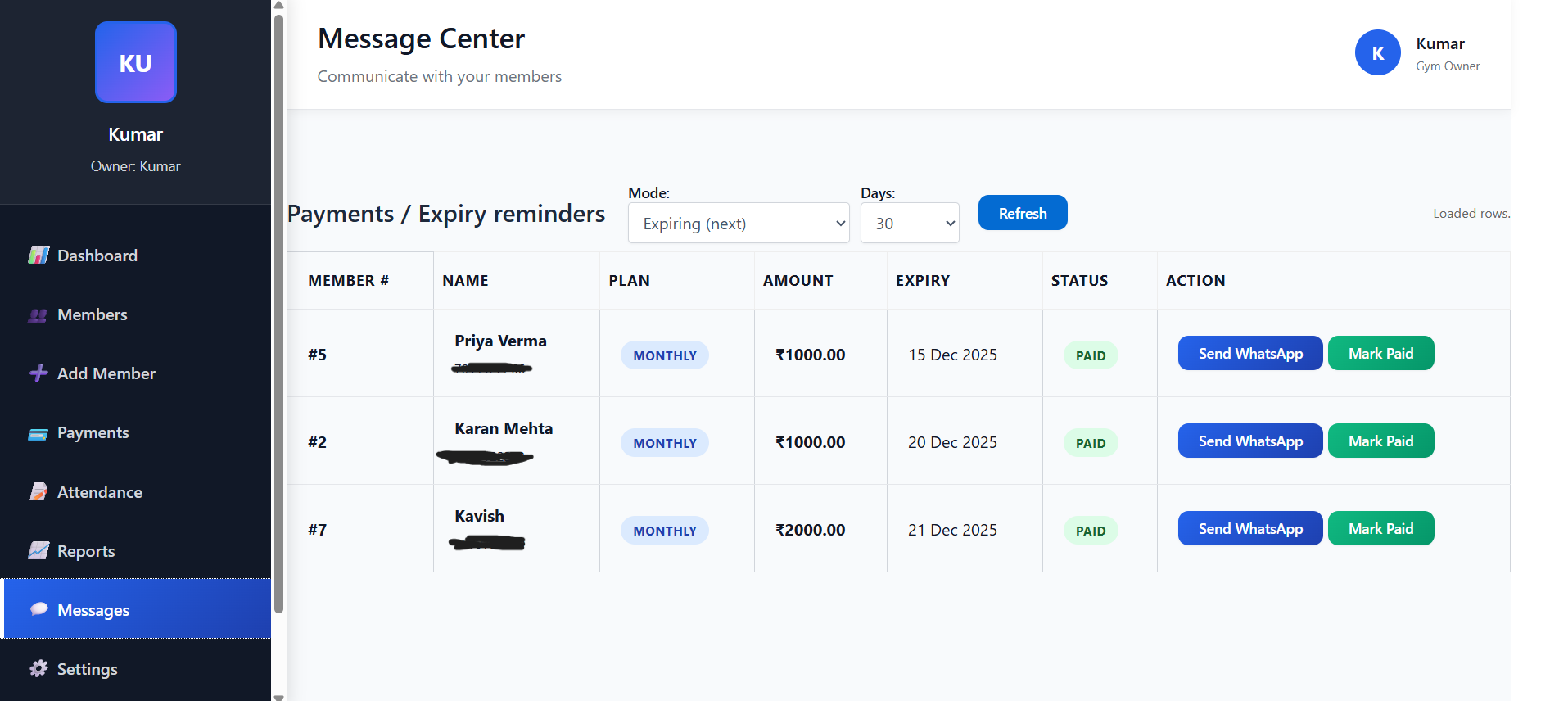Open Settings via the gear icon

click(38, 668)
